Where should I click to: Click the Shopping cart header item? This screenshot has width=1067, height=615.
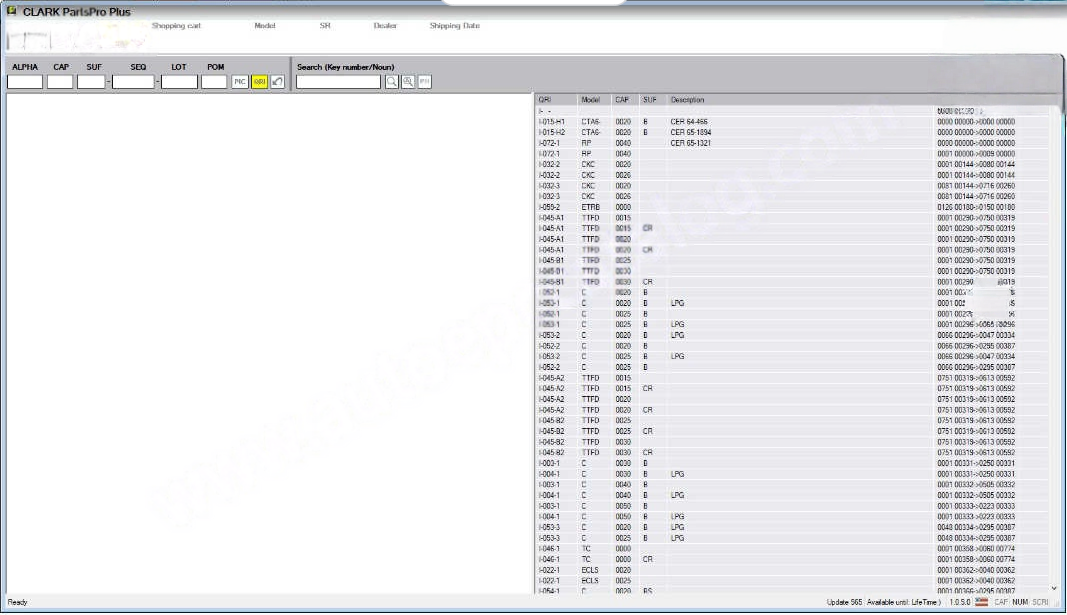pyautogui.click(x=176, y=26)
